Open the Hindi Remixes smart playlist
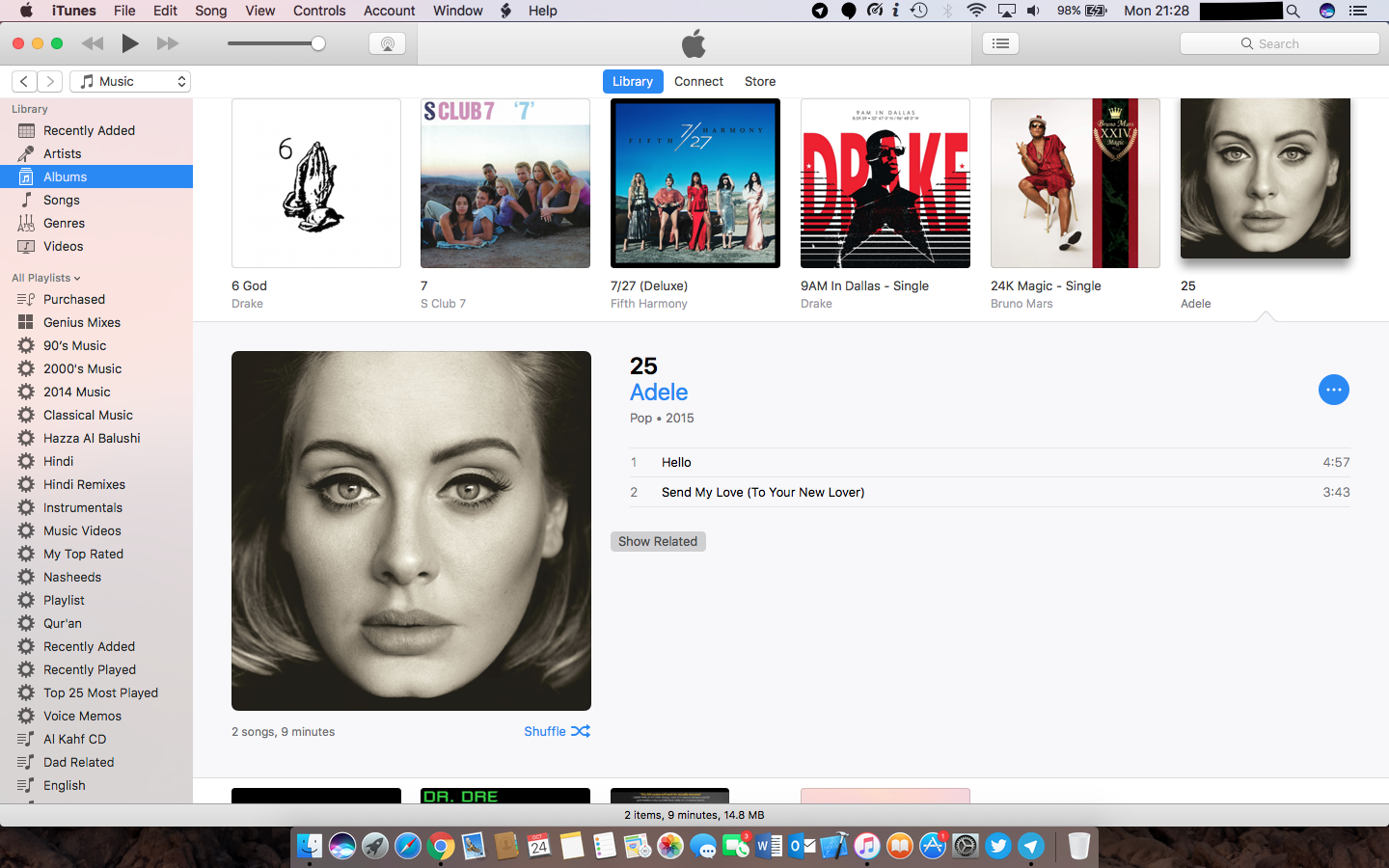The width and height of the screenshot is (1389, 868). (96, 484)
